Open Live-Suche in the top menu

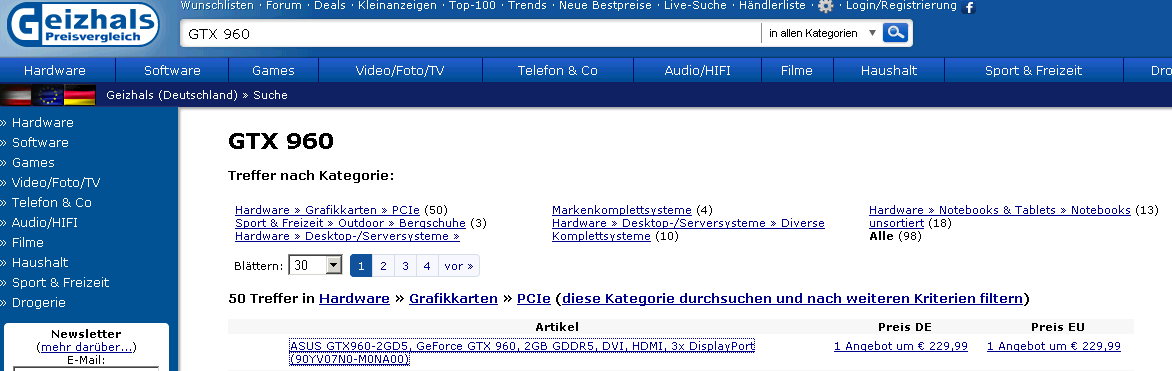tap(695, 5)
